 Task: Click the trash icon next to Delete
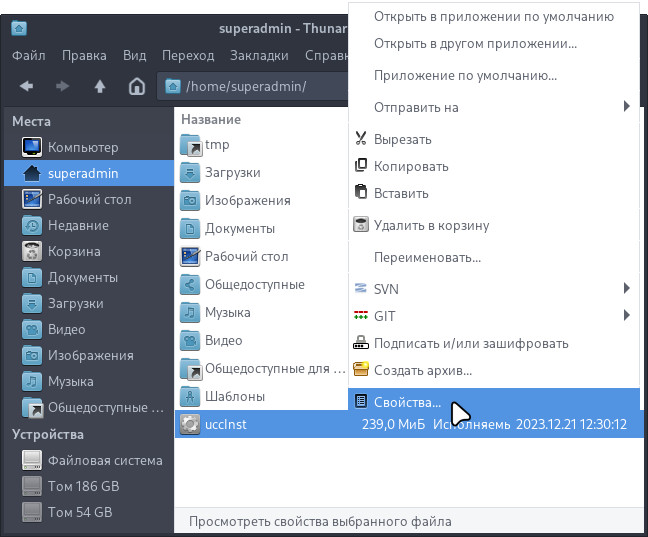pyautogui.click(x=361, y=225)
